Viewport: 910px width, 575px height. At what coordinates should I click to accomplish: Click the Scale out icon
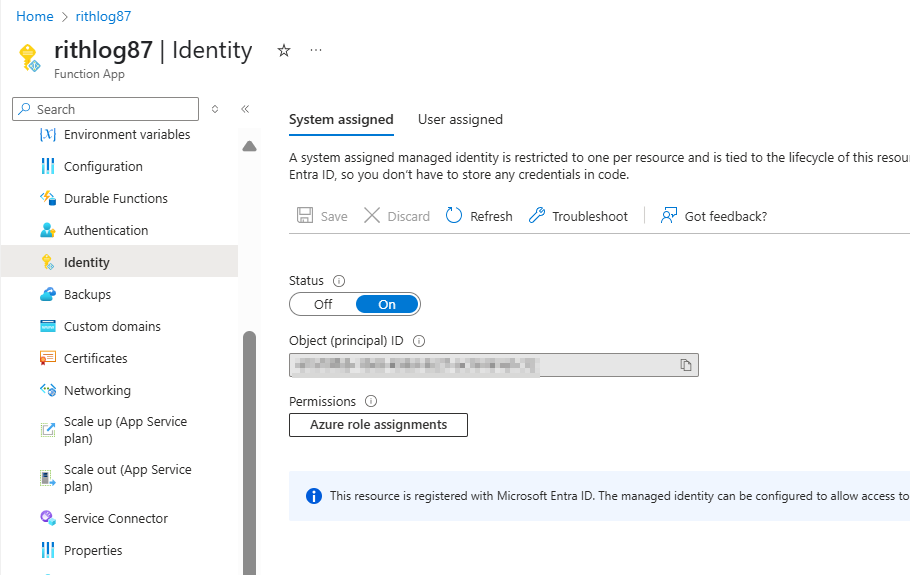[x=48, y=478]
